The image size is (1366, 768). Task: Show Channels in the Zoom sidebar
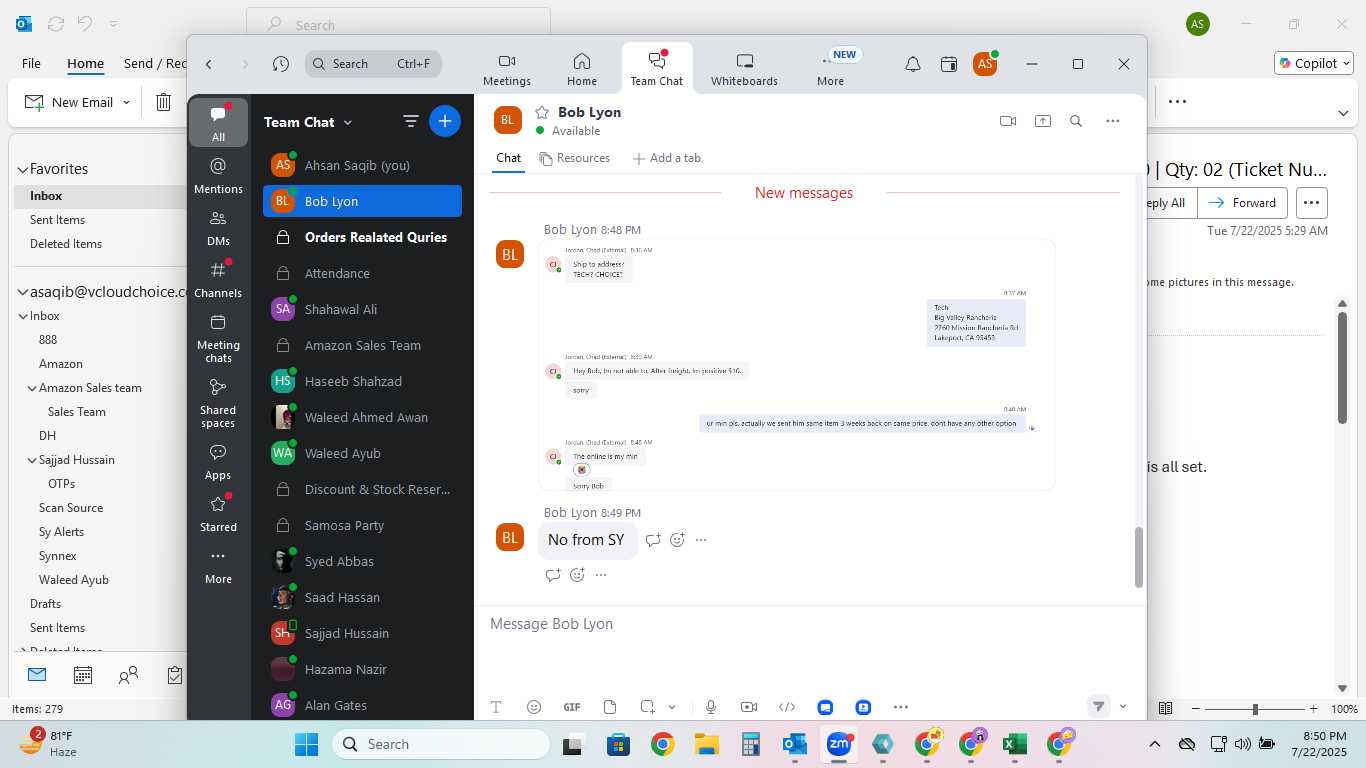(218, 279)
